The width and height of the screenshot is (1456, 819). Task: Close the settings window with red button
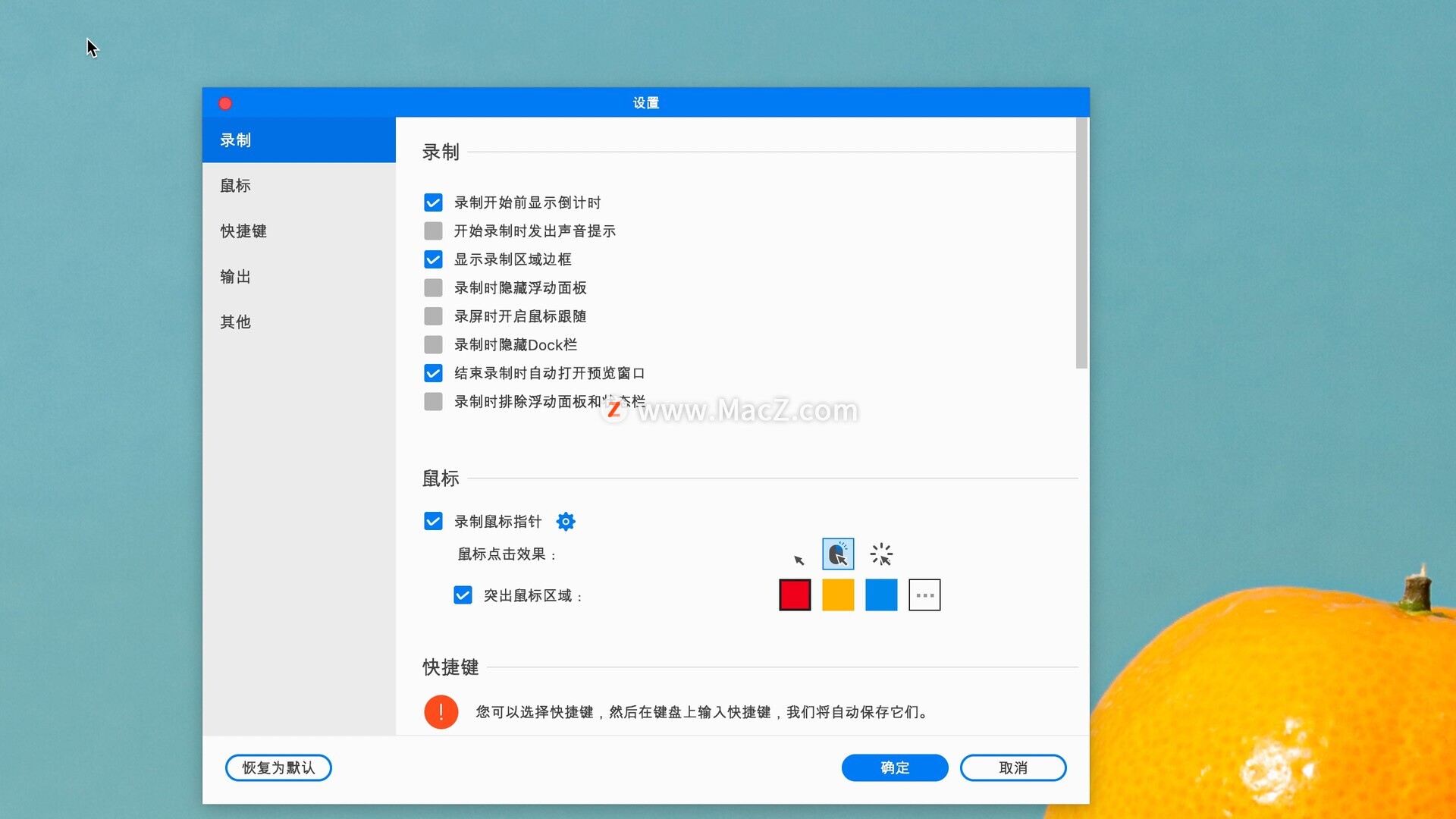(225, 103)
